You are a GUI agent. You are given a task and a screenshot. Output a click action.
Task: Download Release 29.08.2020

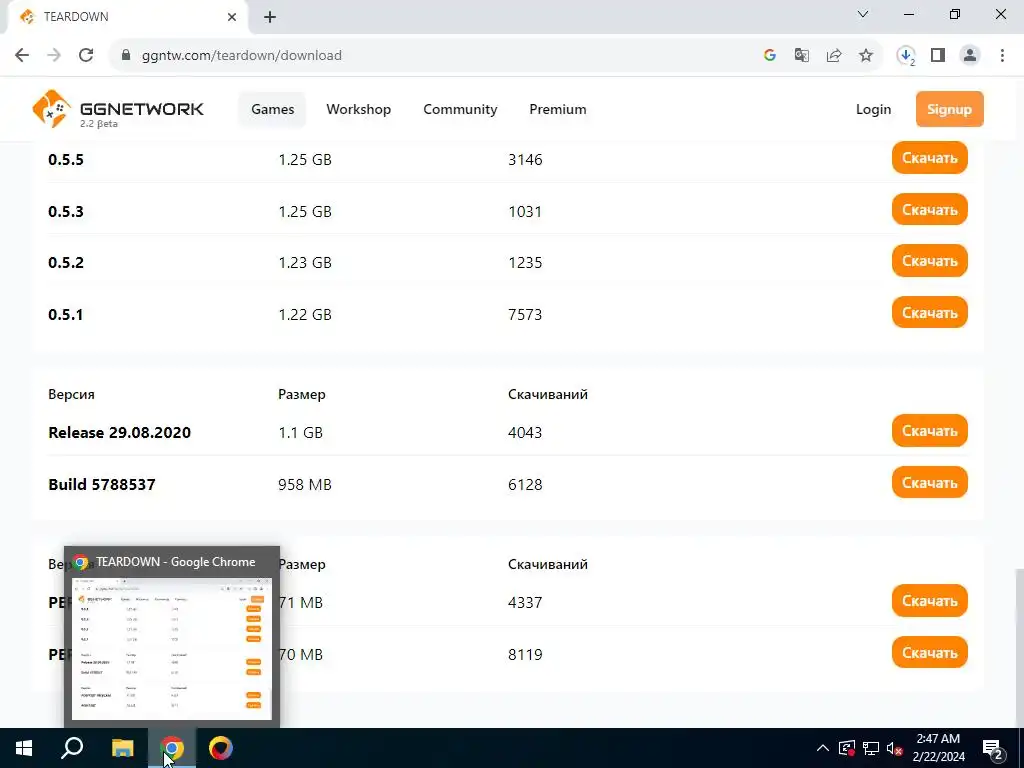coord(929,431)
